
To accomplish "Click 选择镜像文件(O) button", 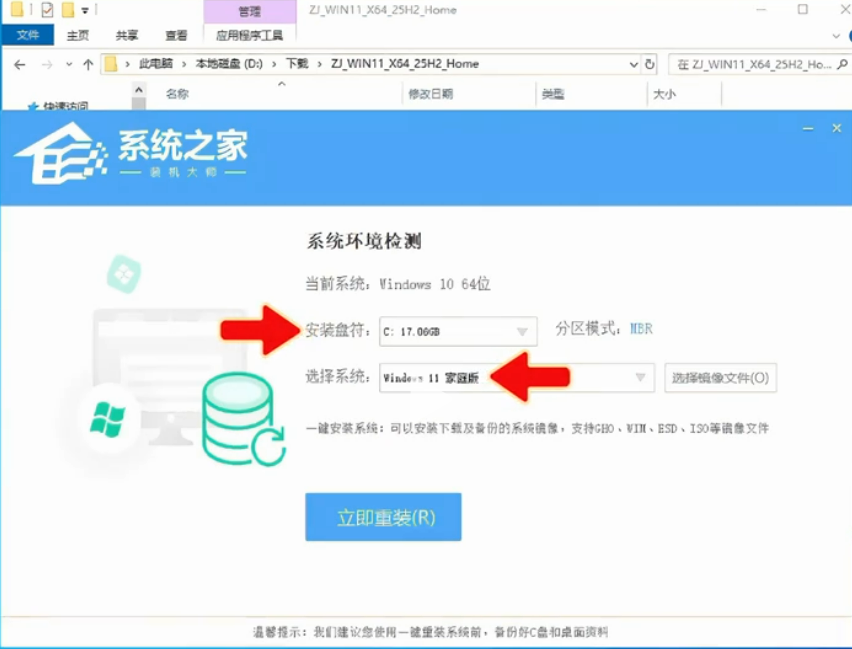I will pos(721,377).
